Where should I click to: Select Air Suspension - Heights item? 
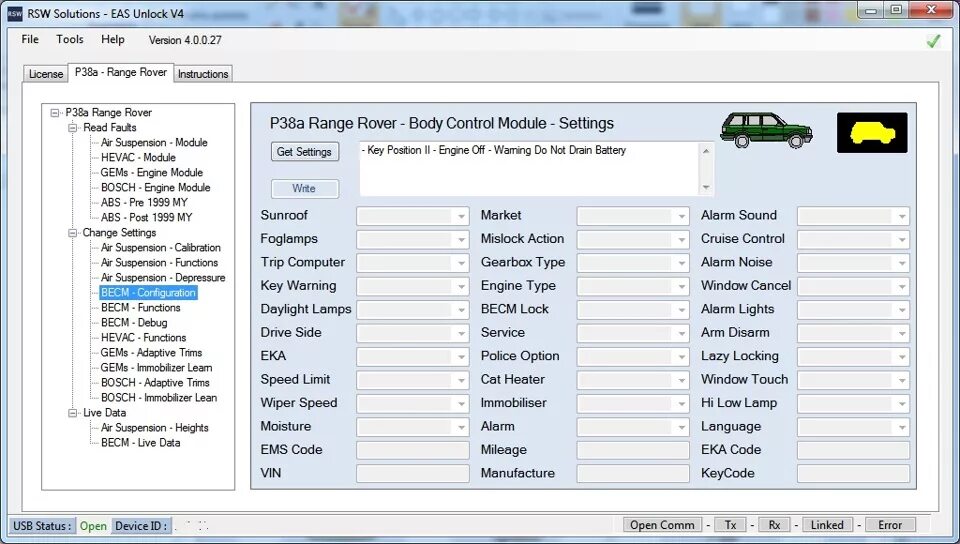(154, 428)
